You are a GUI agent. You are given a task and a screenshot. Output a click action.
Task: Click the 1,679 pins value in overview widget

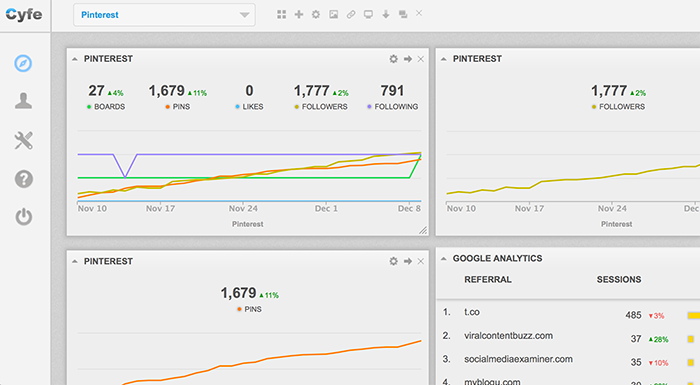pyautogui.click(x=167, y=91)
